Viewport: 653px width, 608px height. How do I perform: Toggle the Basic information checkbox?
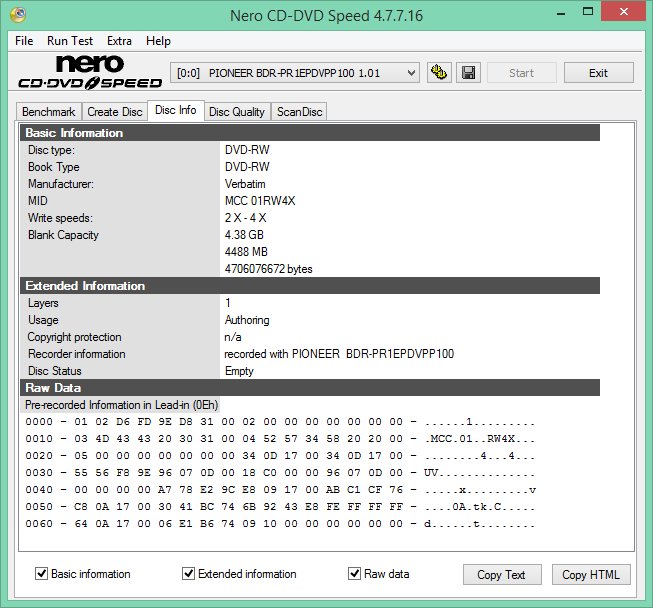41,573
